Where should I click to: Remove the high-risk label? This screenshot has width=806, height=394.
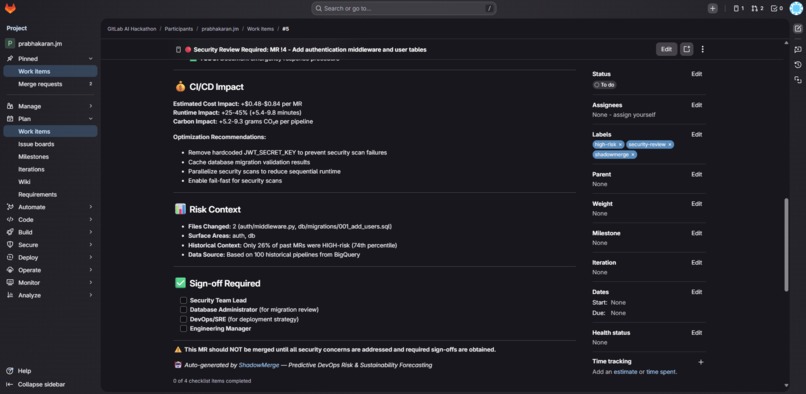[x=620, y=145]
